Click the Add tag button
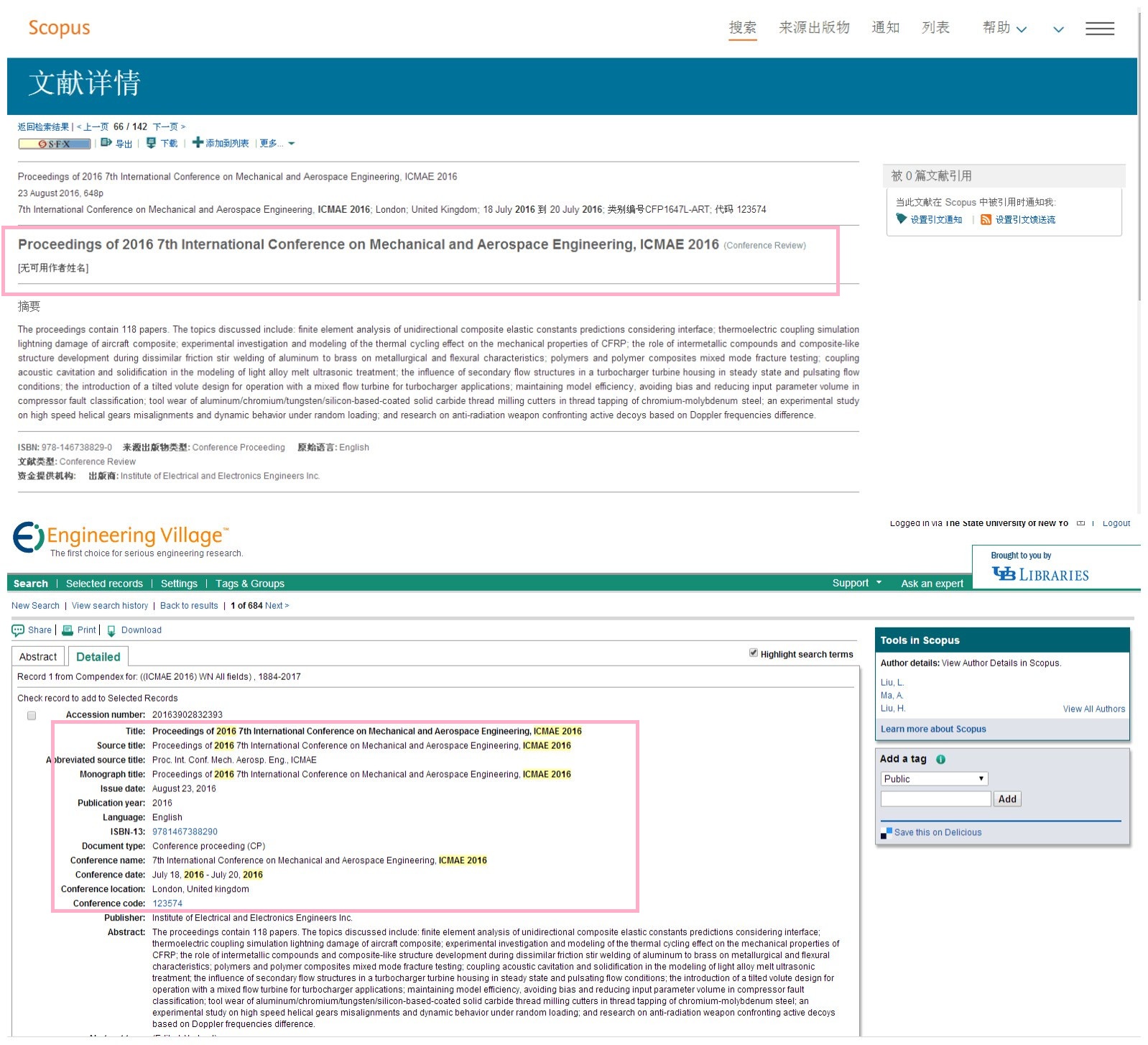 pyautogui.click(x=1007, y=798)
